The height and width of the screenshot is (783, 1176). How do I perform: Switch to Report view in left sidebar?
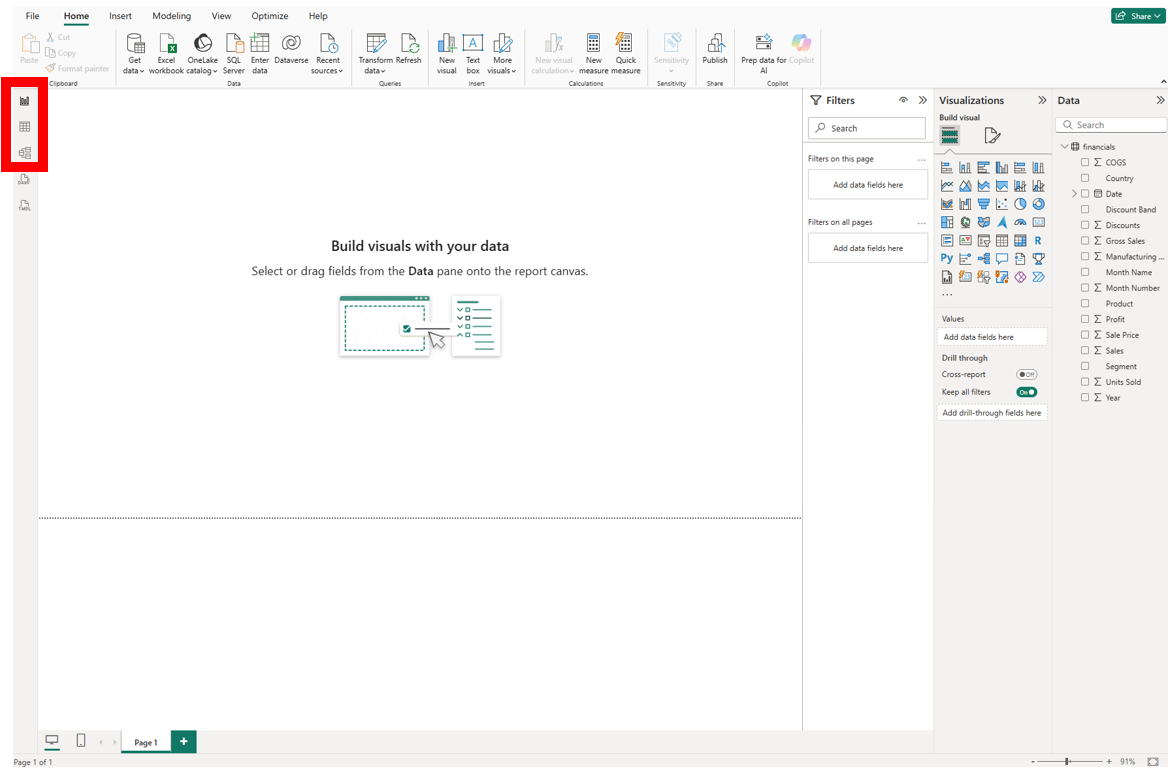click(x=25, y=100)
